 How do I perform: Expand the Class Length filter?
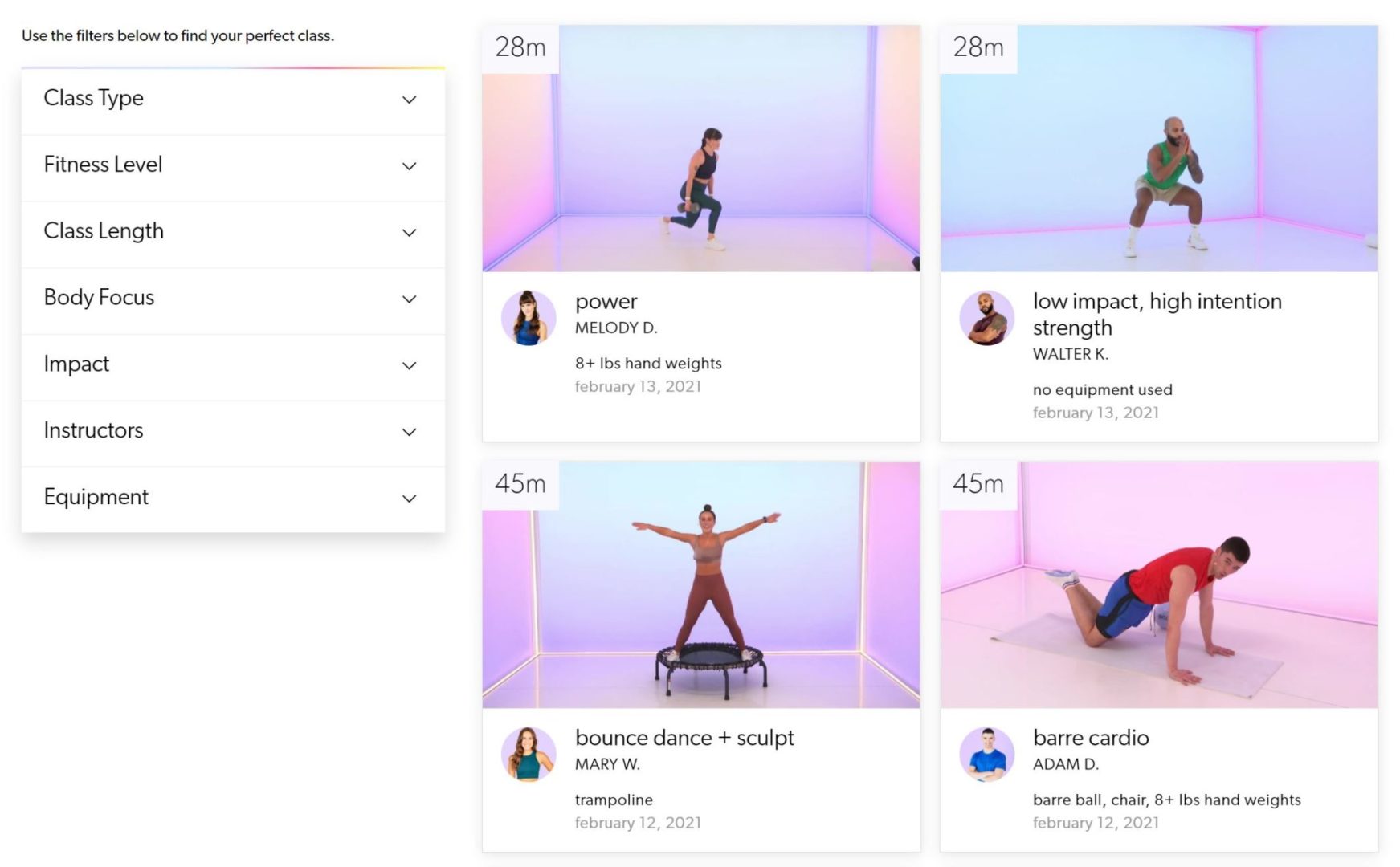click(233, 233)
